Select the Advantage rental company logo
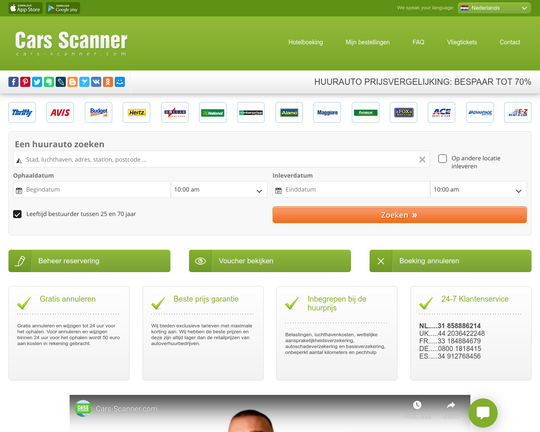Viewport: 540px width, 432px height. click(x=480, y=112)
